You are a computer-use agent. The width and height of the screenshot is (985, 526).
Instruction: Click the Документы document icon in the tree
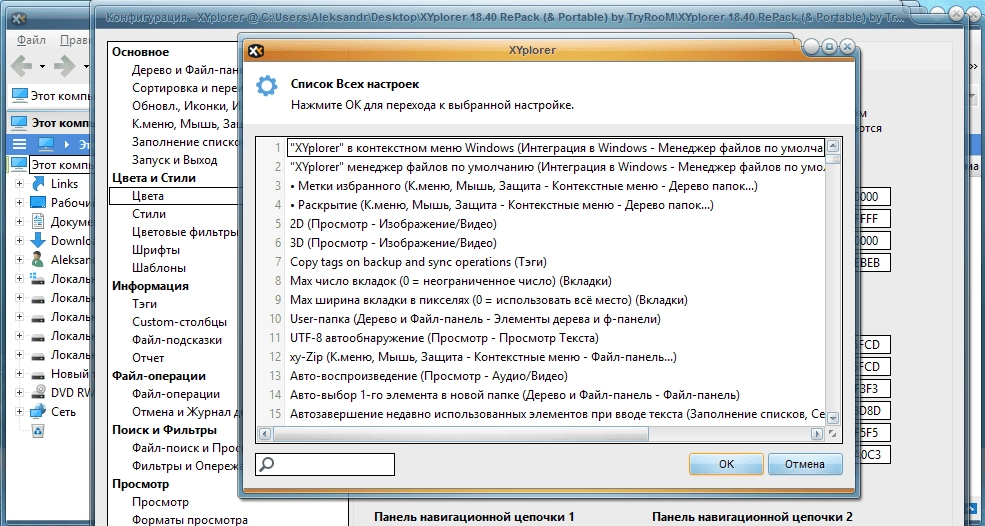[x=38, y=221]
